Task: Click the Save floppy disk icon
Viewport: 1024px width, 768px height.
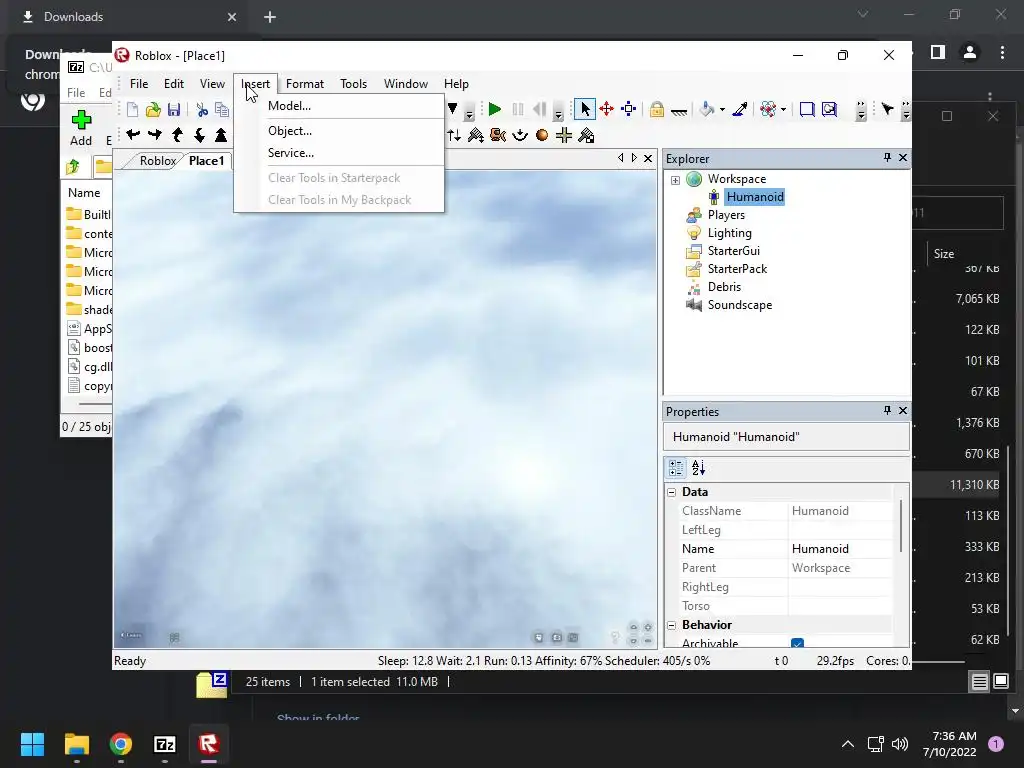Action: tap(174, 109)
